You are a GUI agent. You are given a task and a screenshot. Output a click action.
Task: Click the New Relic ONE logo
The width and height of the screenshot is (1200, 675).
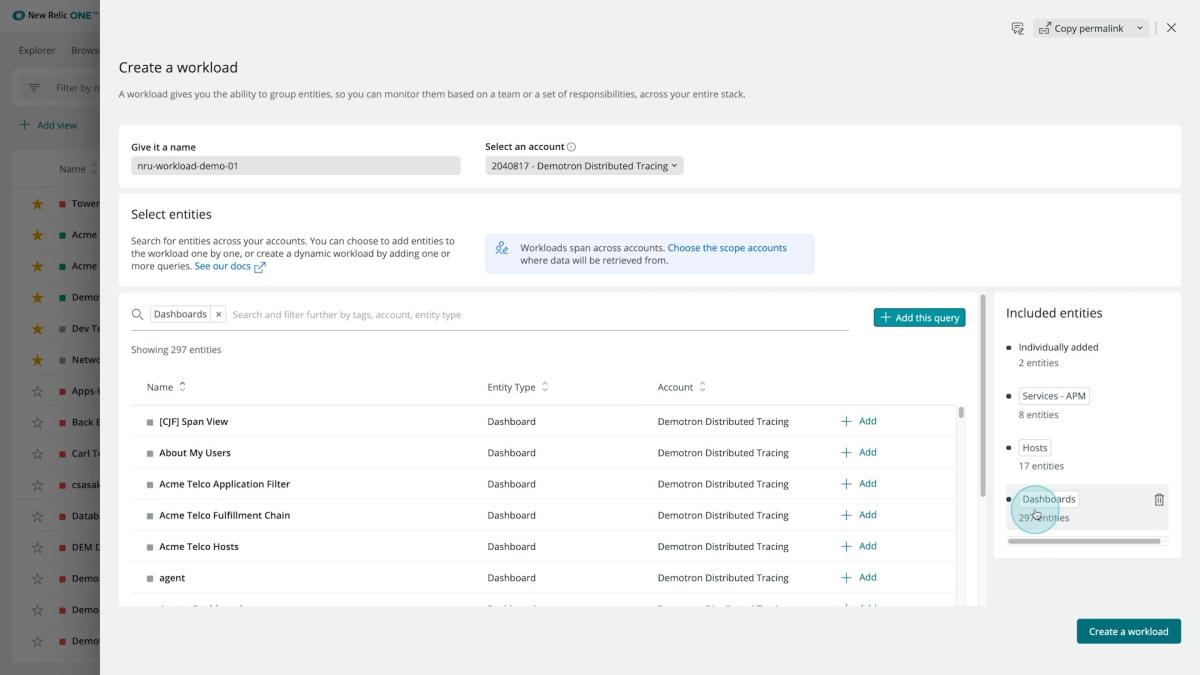(x=55, y=15)
